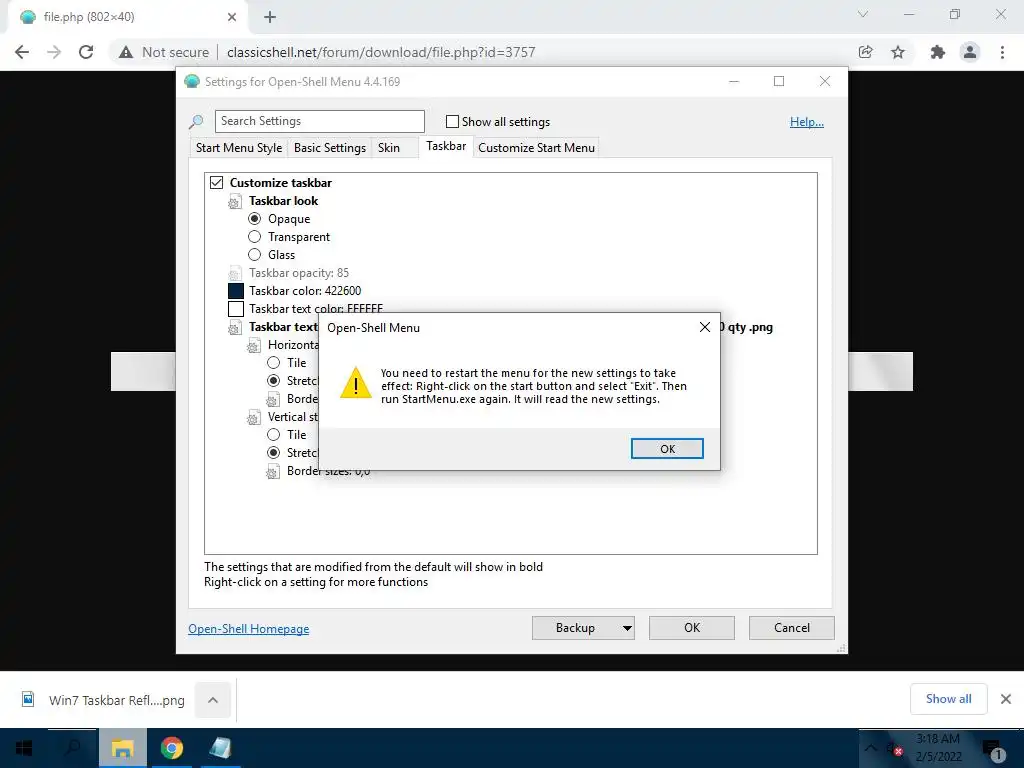Switch to the Basic Settings tab

[x=330, y=148]
